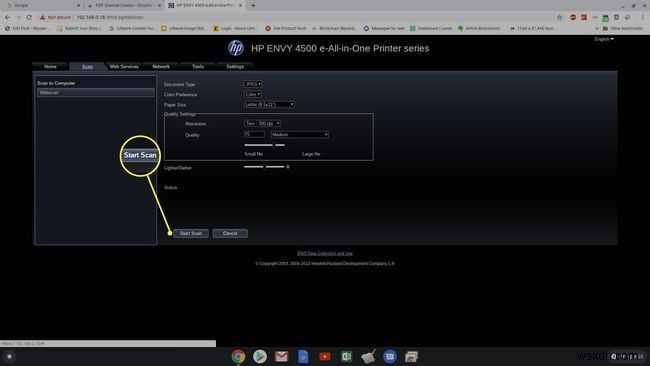Screen dimensions: 650x366
Task: Open the Login - About.com bookmark
Action: [x=235, y=28]
